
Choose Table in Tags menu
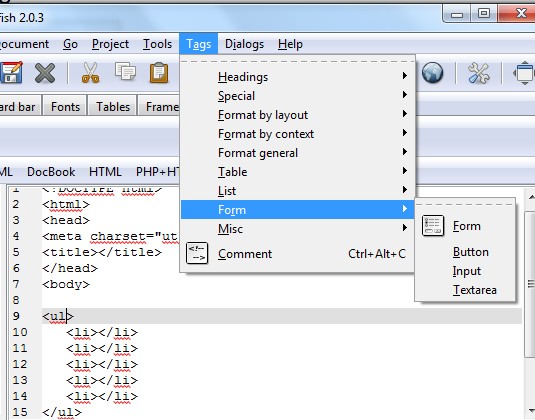point(298,172)
